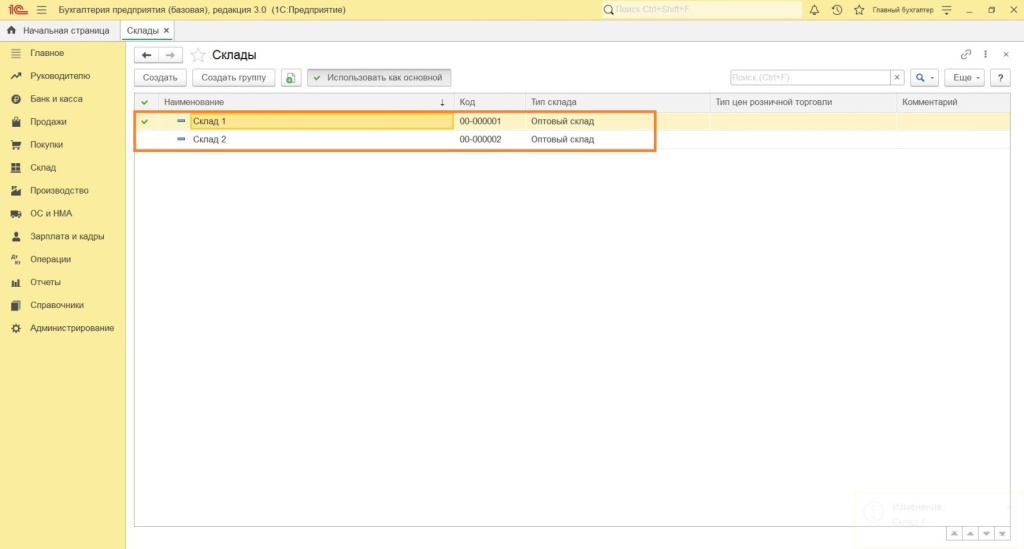Click the list search field Поиск (Ctrl+F)

809,78
